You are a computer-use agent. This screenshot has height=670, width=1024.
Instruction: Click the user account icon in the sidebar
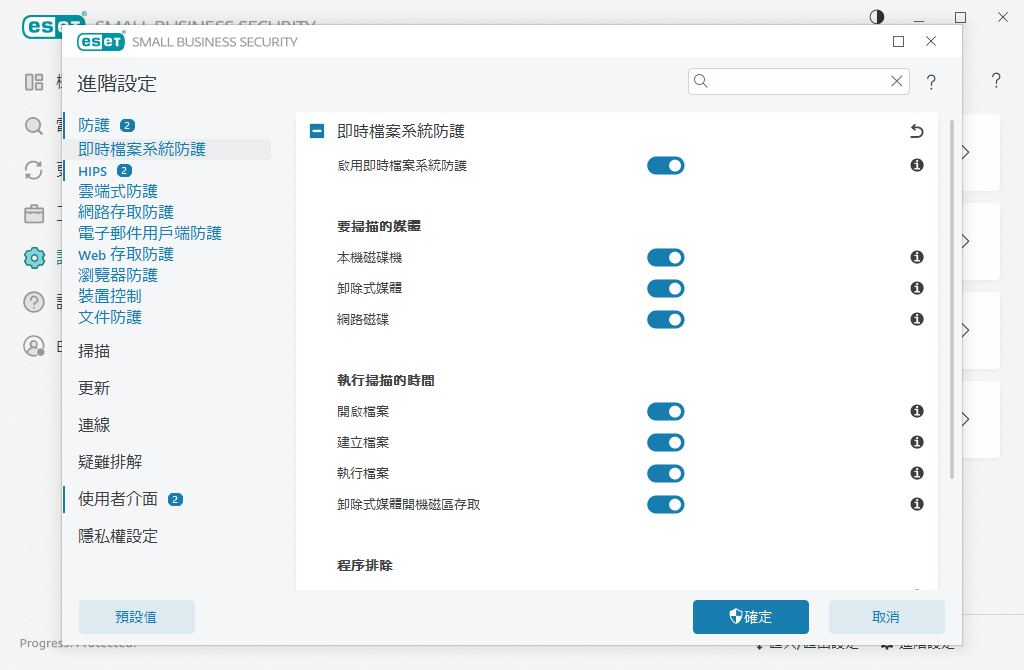pyautogui.click(x=34, y=346)
